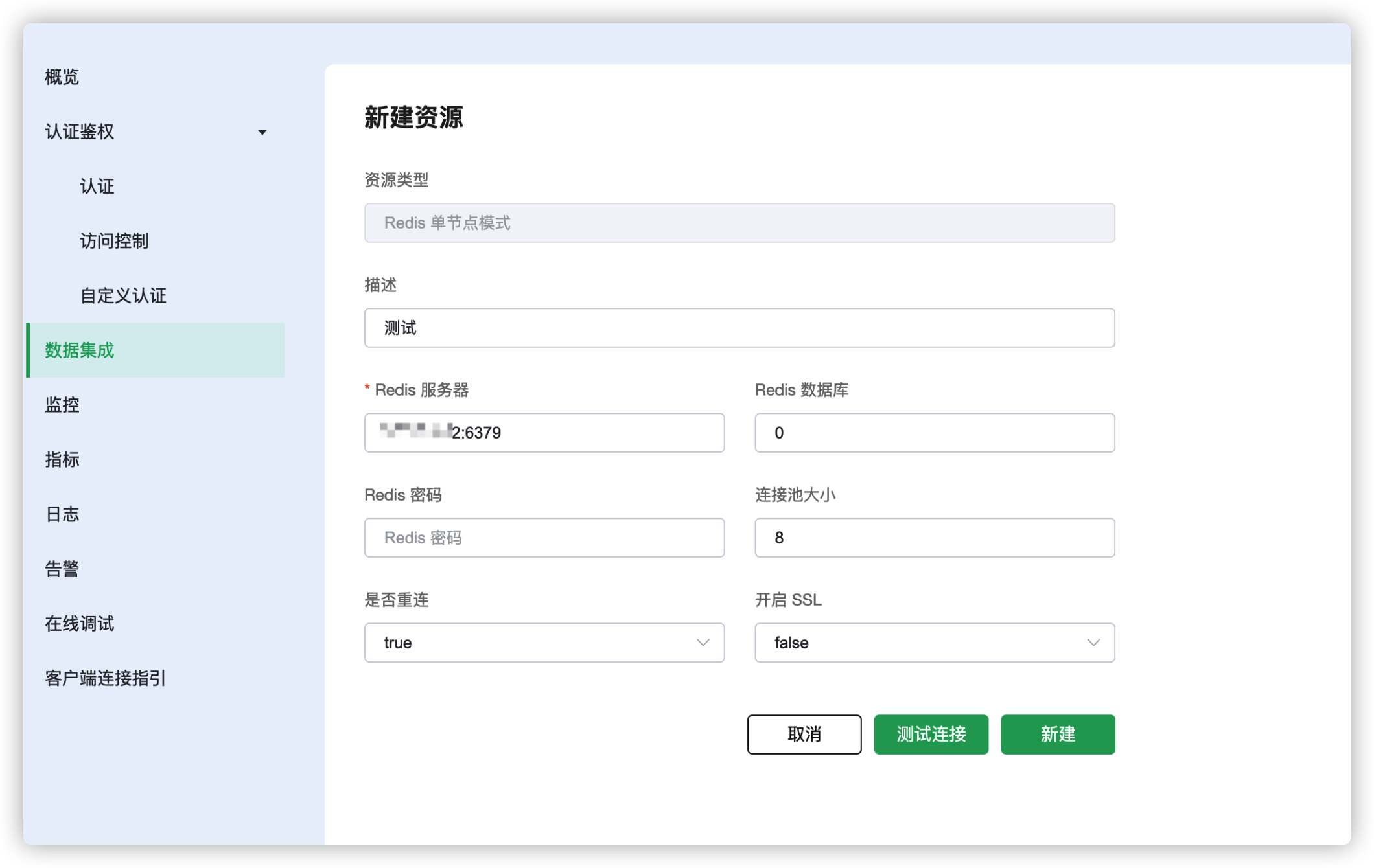Open 客户端连接指引 sidebar item

[x=106, y=678]
